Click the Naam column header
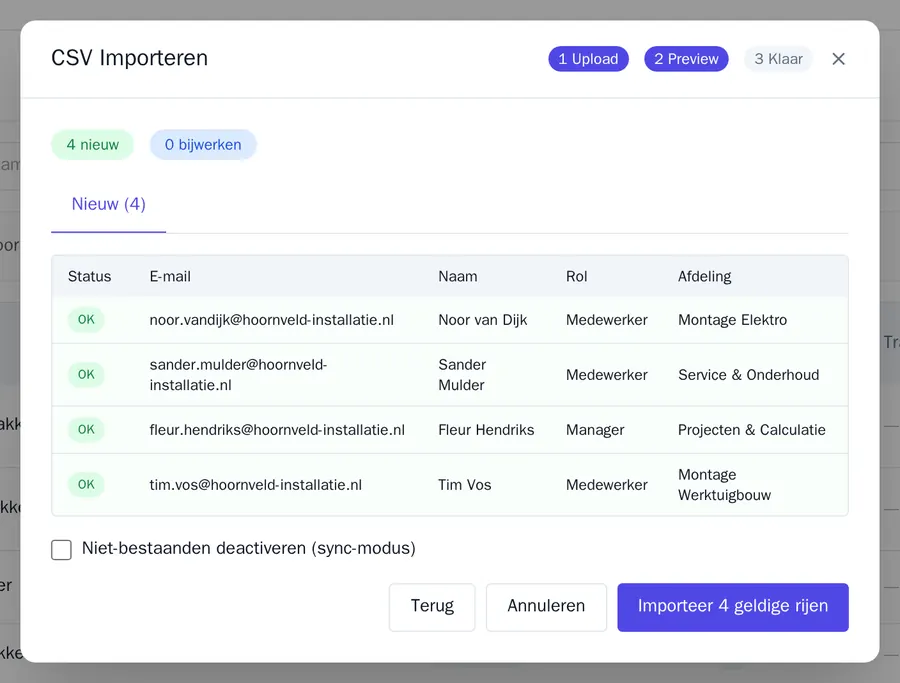900x683 pixels. coord(457,277)
